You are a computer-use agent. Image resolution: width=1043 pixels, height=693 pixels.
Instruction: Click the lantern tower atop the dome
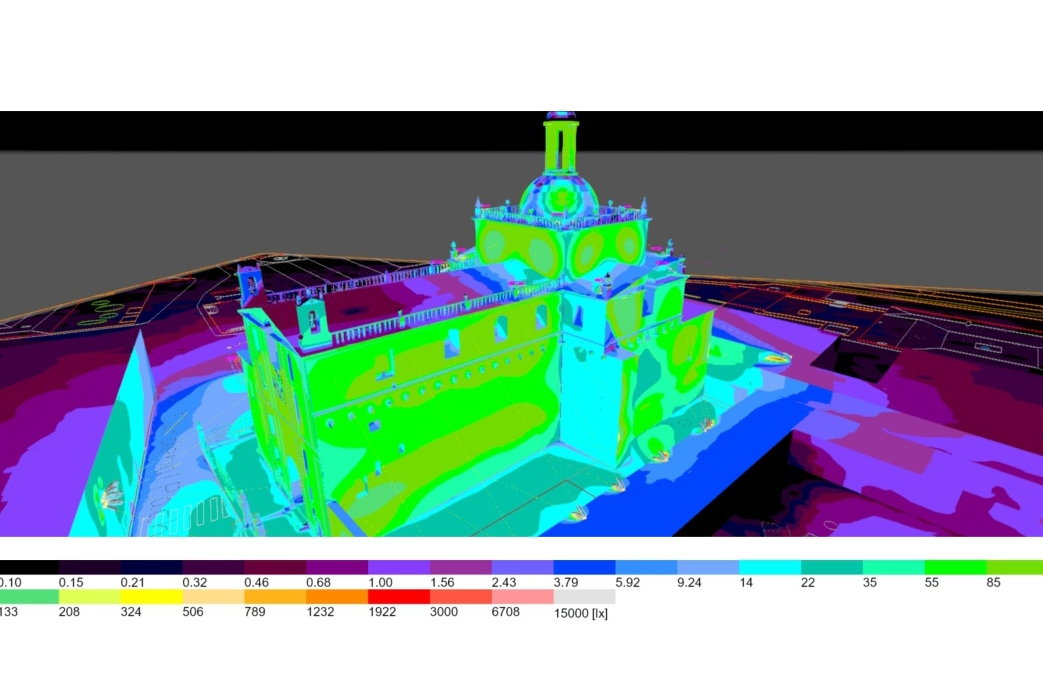pos(561,145)
